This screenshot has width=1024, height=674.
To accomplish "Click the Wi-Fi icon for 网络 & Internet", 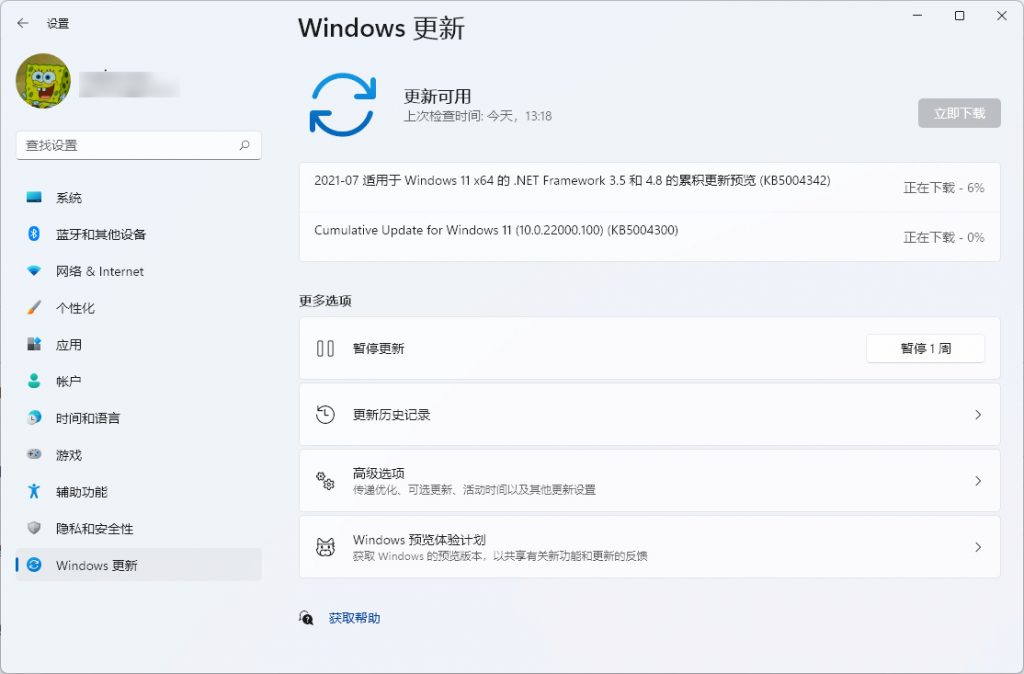I will (x=34, y=271).
